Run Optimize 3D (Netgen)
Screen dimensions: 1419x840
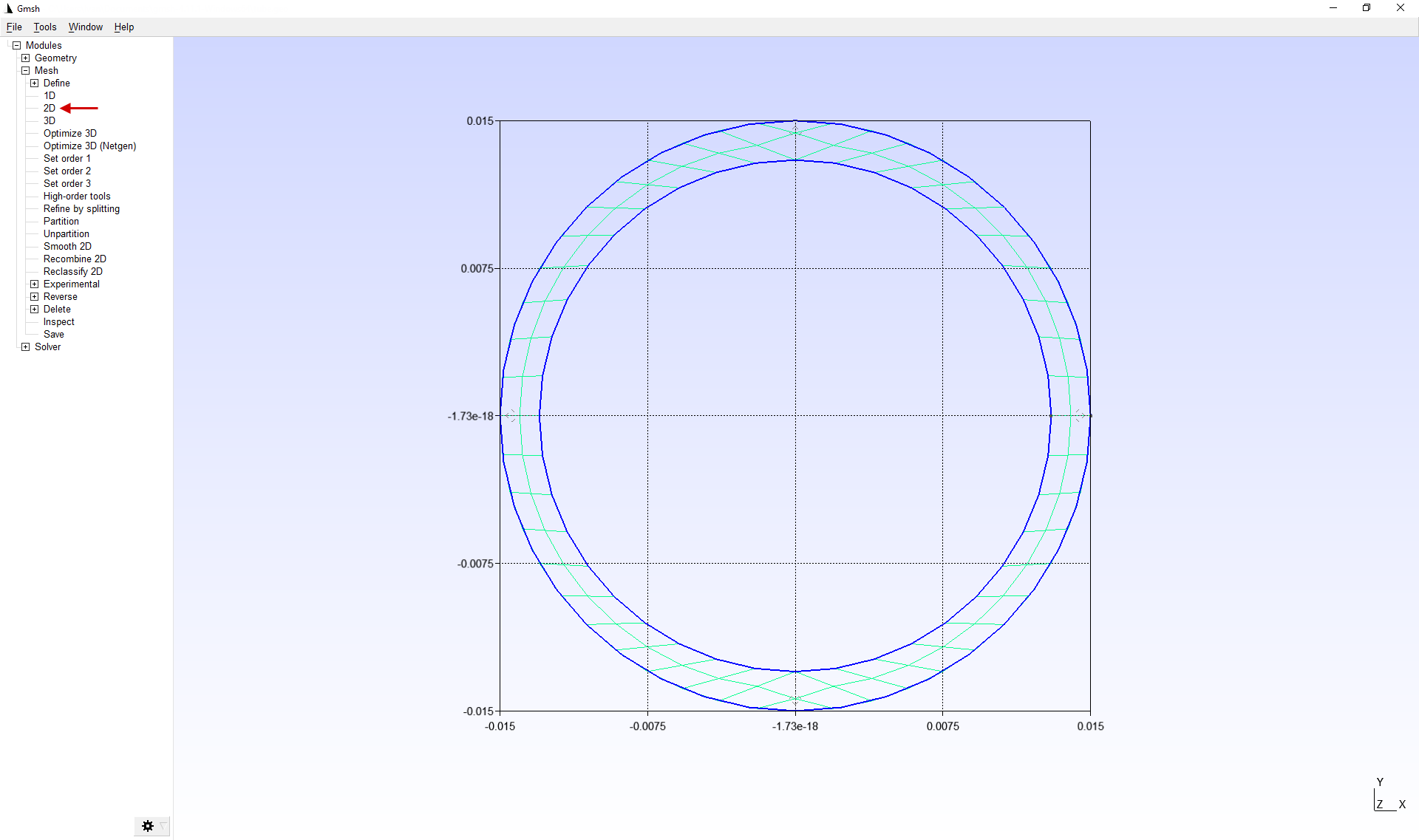pyautogui.click(x=89, y=146)
